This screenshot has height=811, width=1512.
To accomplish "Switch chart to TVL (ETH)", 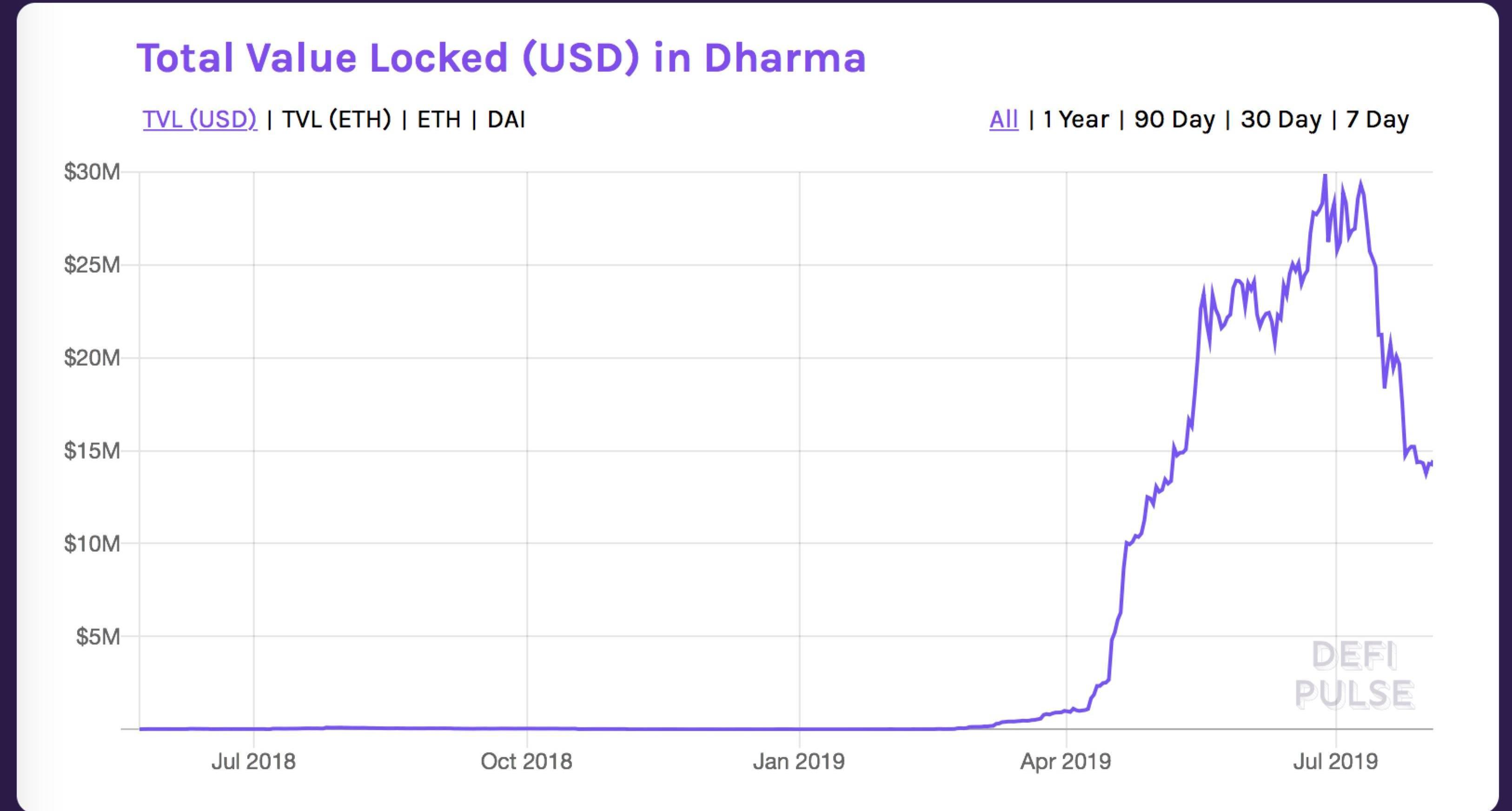I will [x=336, y=119].
